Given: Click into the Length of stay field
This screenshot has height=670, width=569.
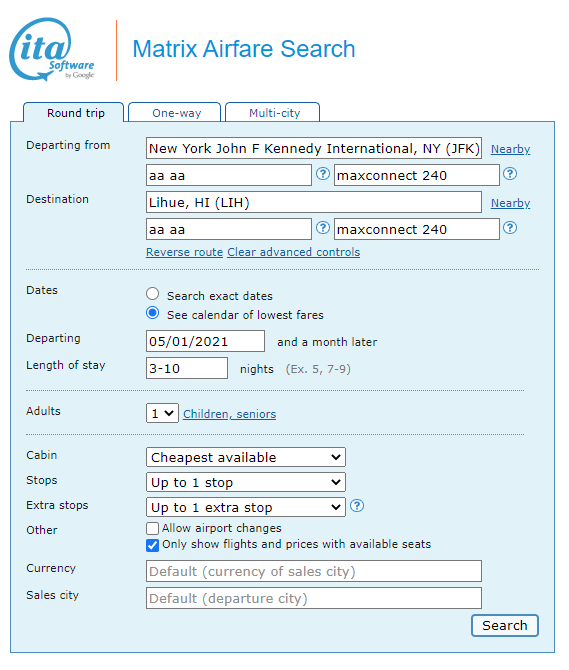Looking at the screenshot, I should click(x=187, y=368).
